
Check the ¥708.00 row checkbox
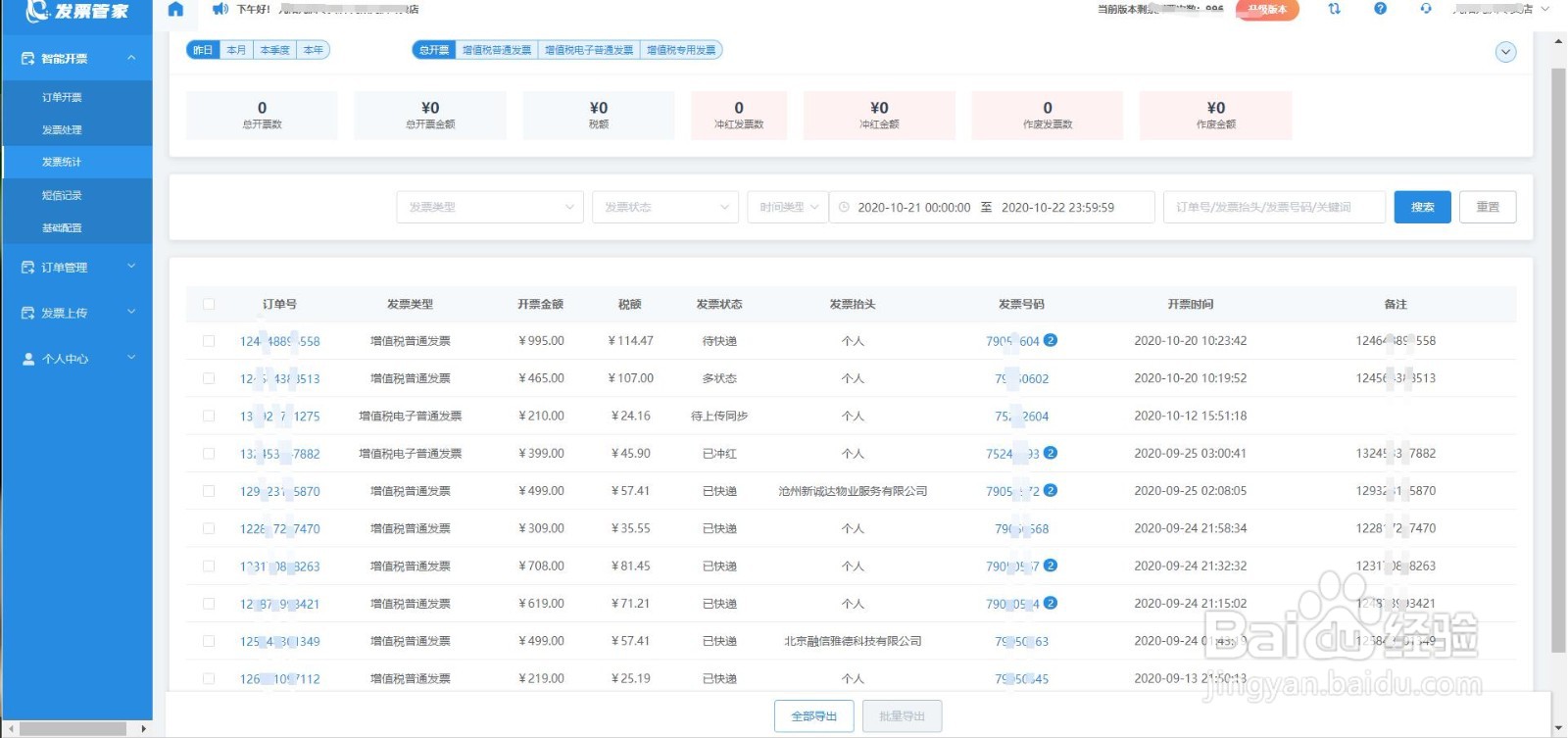click(x=209, y=566)
